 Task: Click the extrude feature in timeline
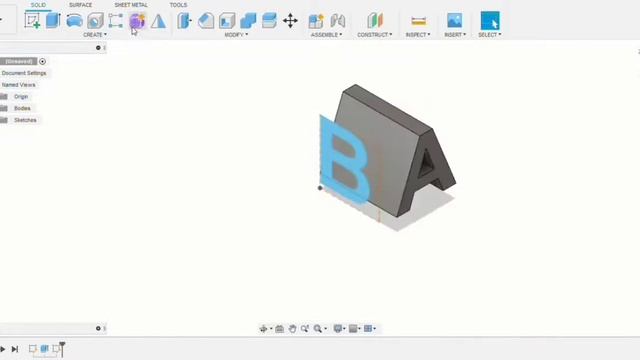[44, 349]
